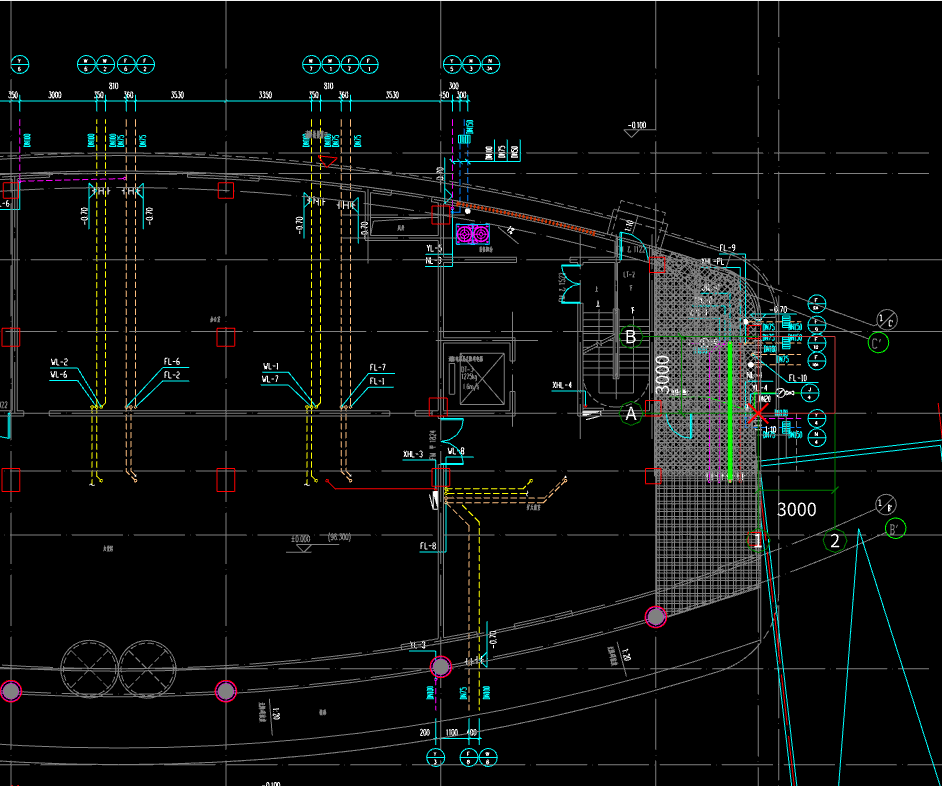Select the WL-2 pipe label
The width and height of the screenshot is (942, 786).
tap(59, 362)
